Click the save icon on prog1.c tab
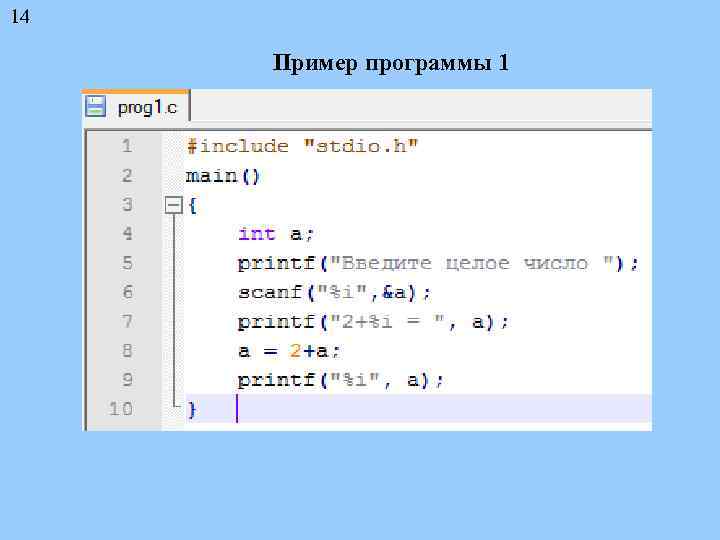The image size is (720, 540). (x=96, y=107)
